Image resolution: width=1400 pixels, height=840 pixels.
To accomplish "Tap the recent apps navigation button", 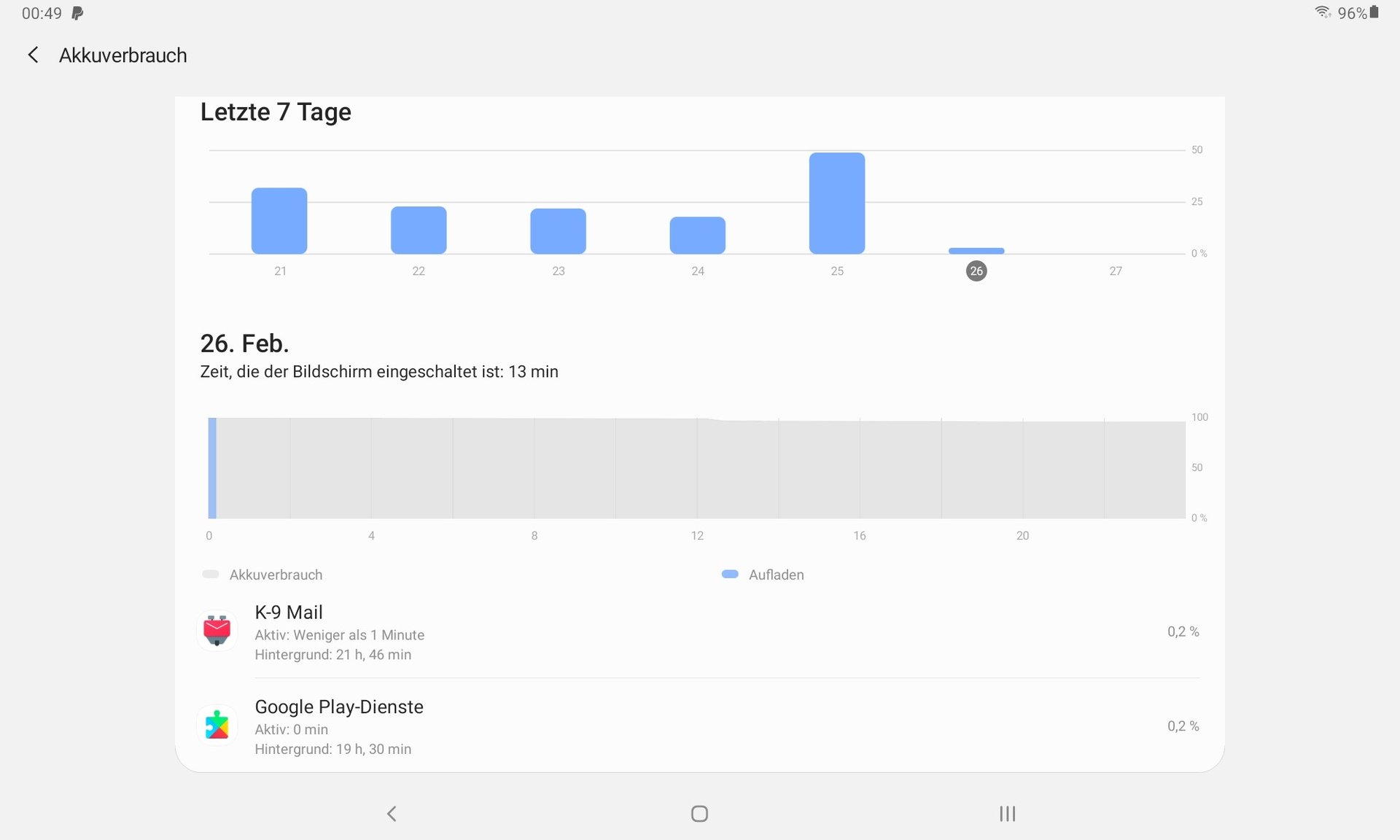I will coord(1007,813).
